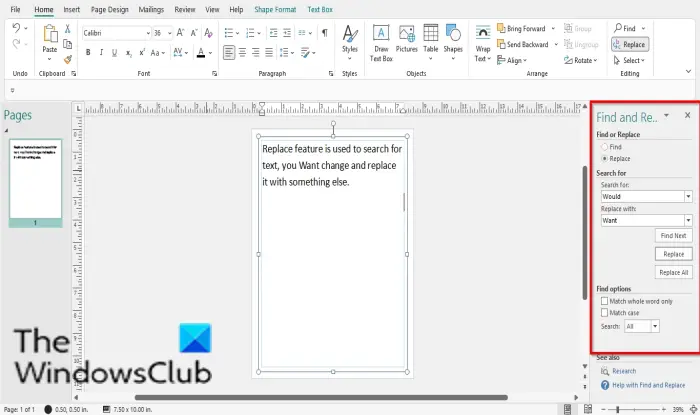Collapse the ribbon with the chevron
This screenshot has width=700, height=415.
click(x=688, y=71)
